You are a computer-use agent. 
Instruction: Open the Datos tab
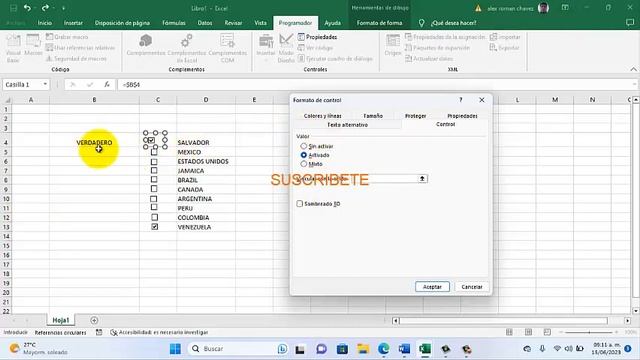(x=205, y=23)
